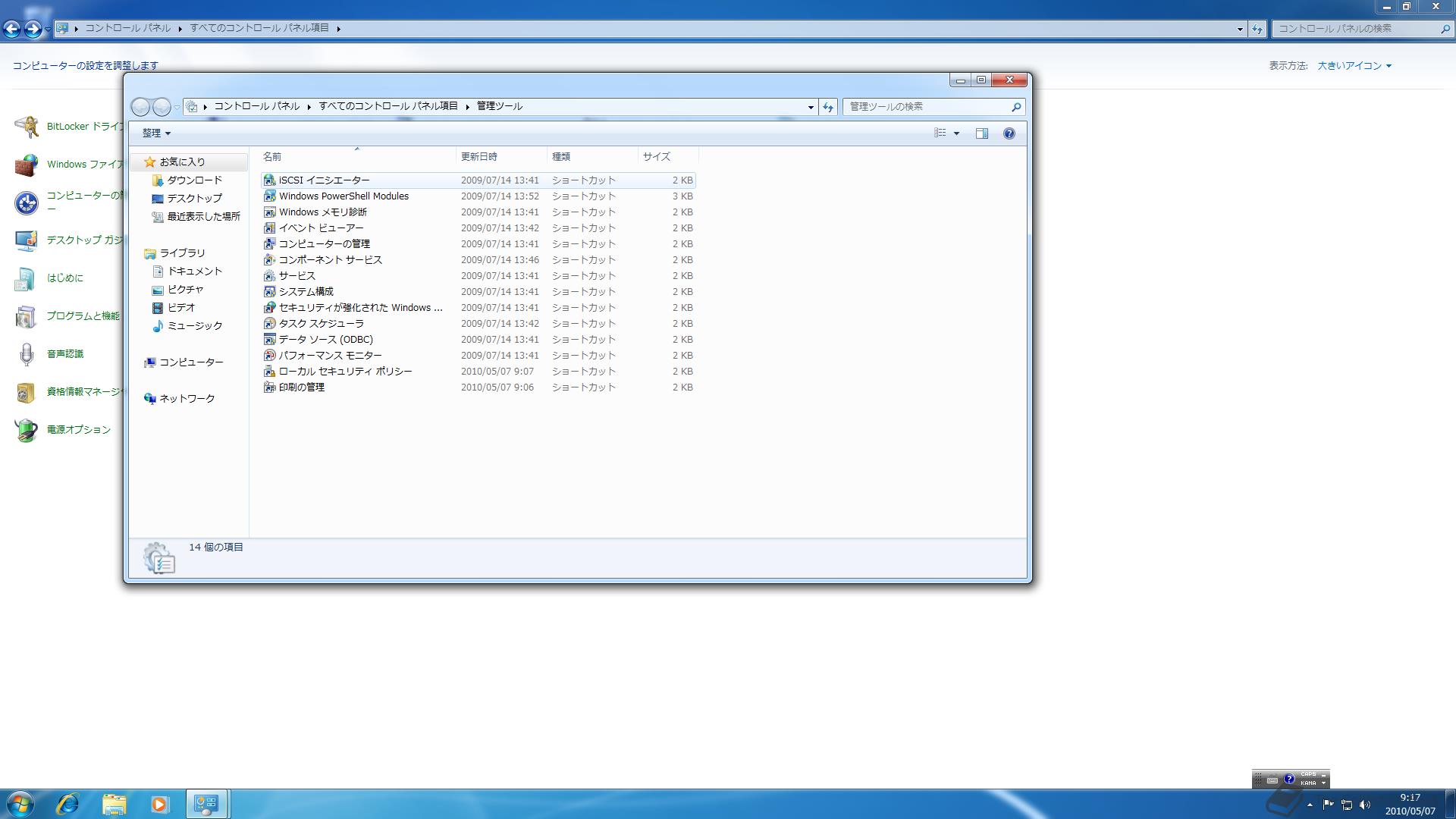The image size is (1456, 819).
Task: Select the パフォーマンス モニター shortcut icon
Action: coord(269,356)
